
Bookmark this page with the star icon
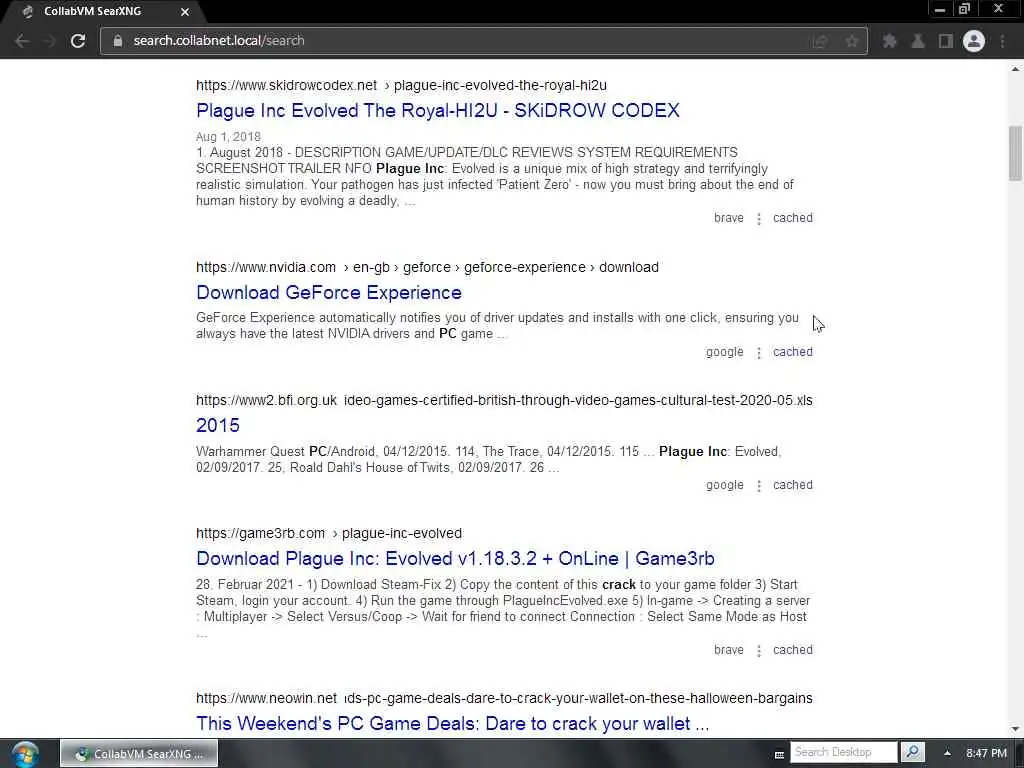pos(852,41)
